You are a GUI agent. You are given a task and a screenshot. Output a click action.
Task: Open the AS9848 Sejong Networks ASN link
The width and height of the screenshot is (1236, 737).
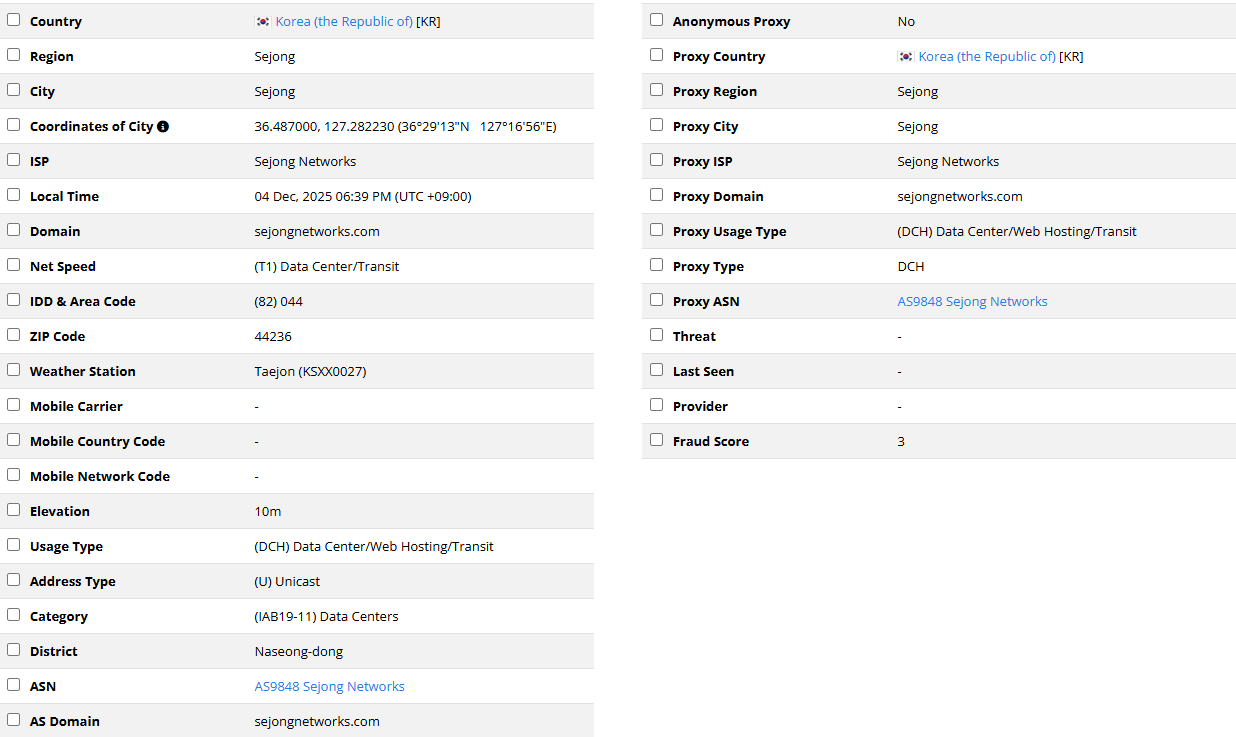pyautogui.click(x=329, y=687)
